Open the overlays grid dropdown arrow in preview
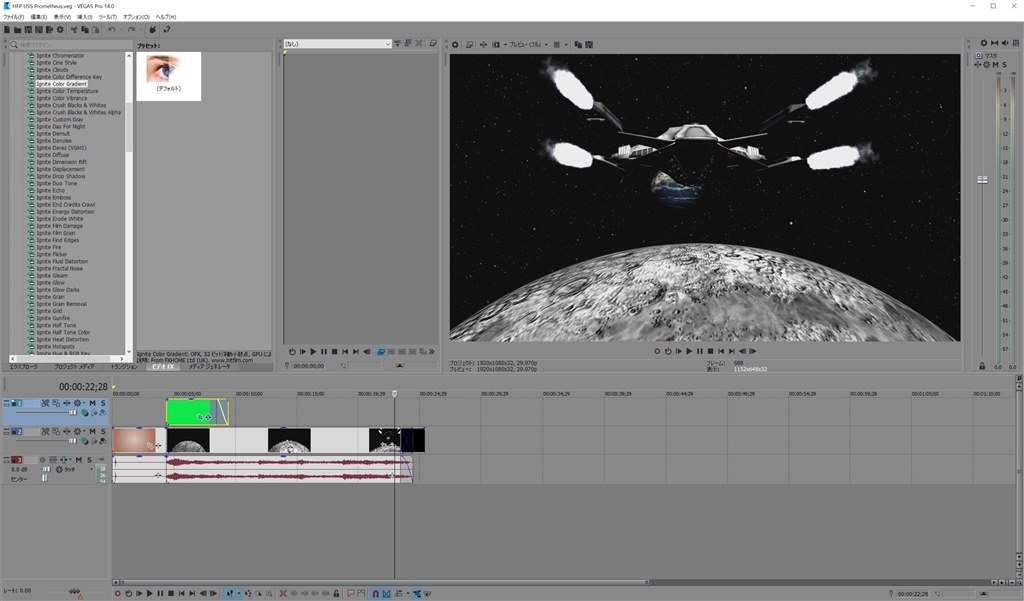This screenshot has height=601, width=1024. pyautogui.click(x=566, y=44)
